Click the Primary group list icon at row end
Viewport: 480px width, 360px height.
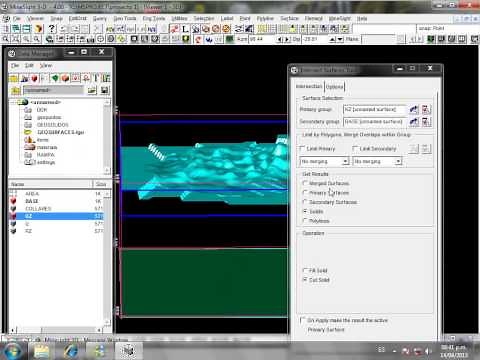tap(426, 109)
